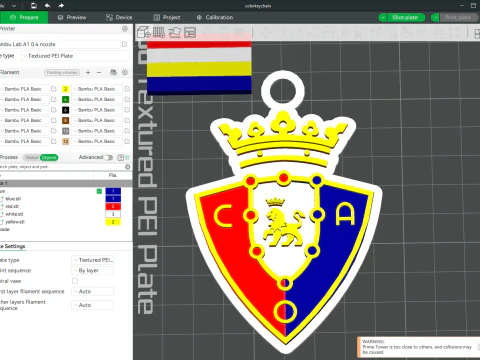Open the Textured PEI Plate type dropdown
This screenshot has height=360, width=480.
(x=75, y=56)
